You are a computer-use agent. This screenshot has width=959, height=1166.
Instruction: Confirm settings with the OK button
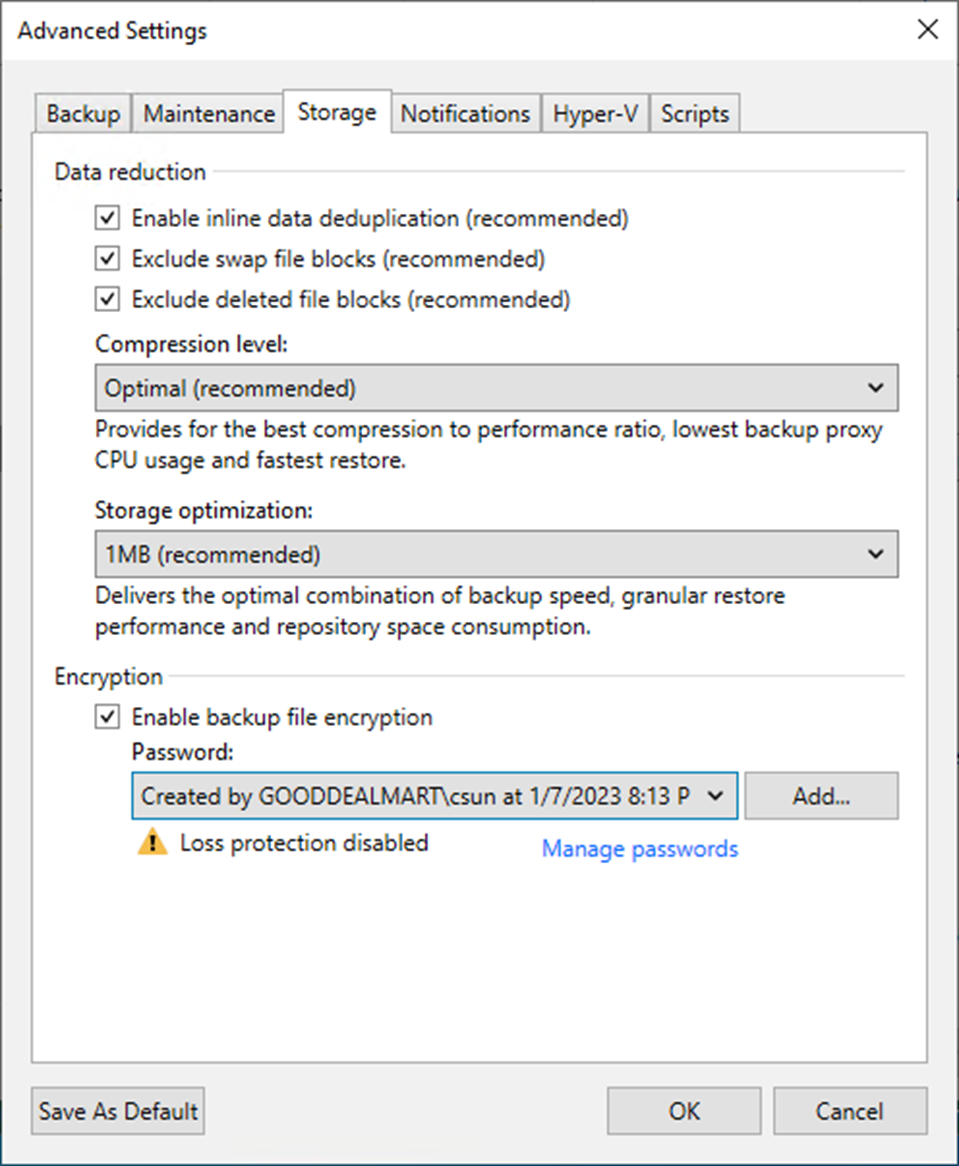684,1111
